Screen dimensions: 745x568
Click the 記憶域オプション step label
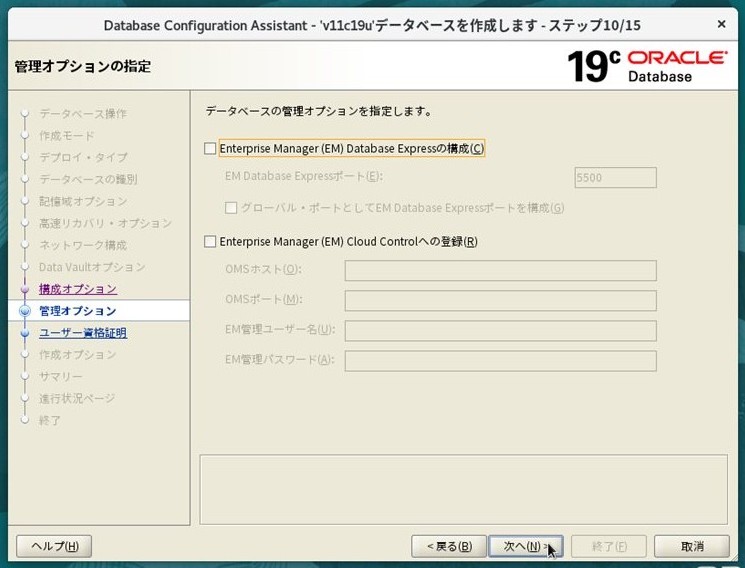(83, 201)
